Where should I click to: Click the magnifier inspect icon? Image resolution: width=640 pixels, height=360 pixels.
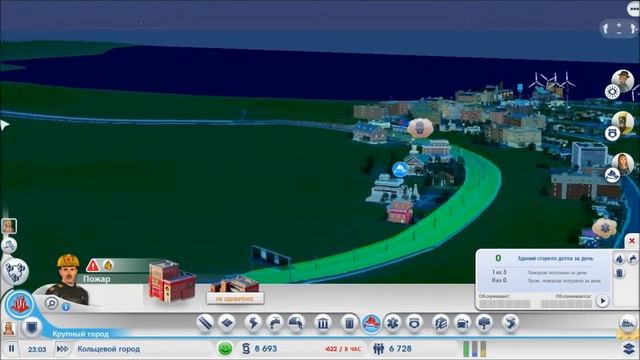51,303
